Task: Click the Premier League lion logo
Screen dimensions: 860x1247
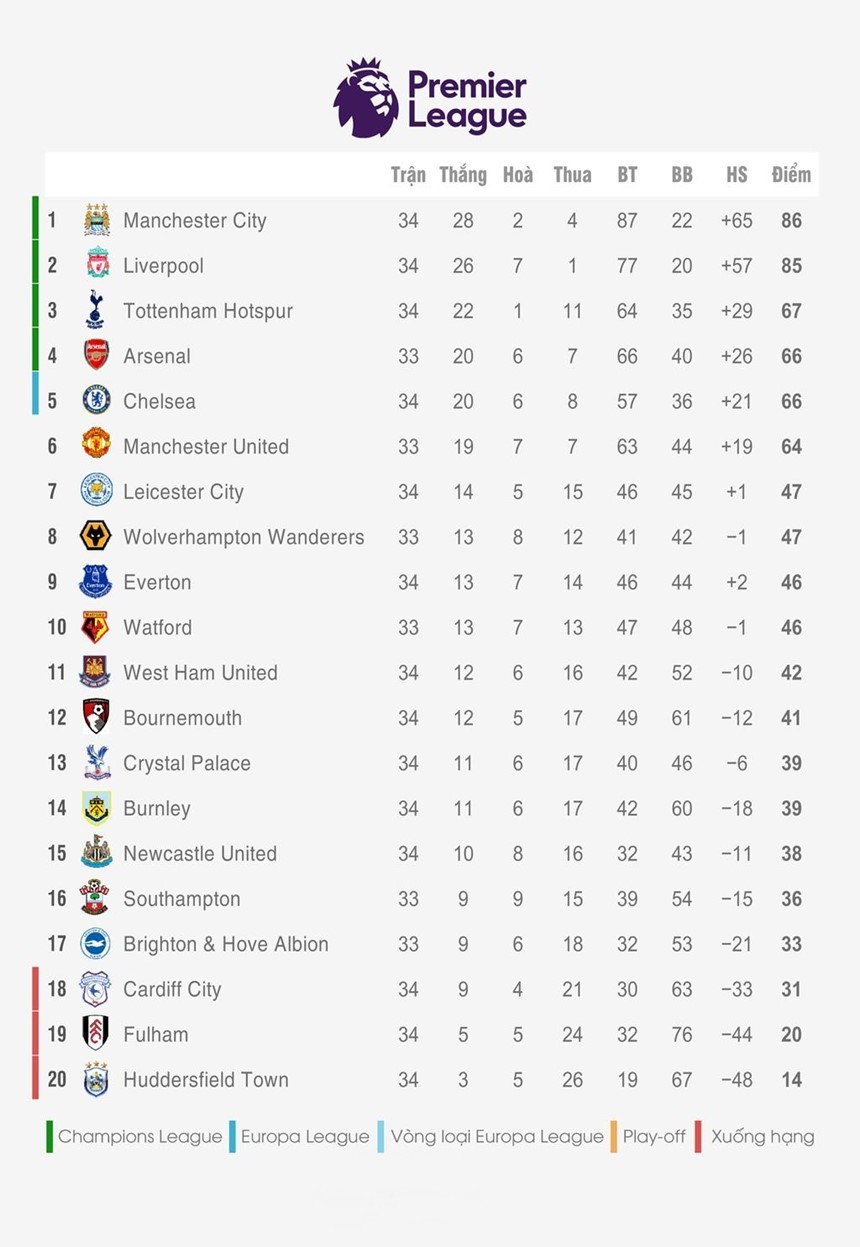Action: (366, 98)
